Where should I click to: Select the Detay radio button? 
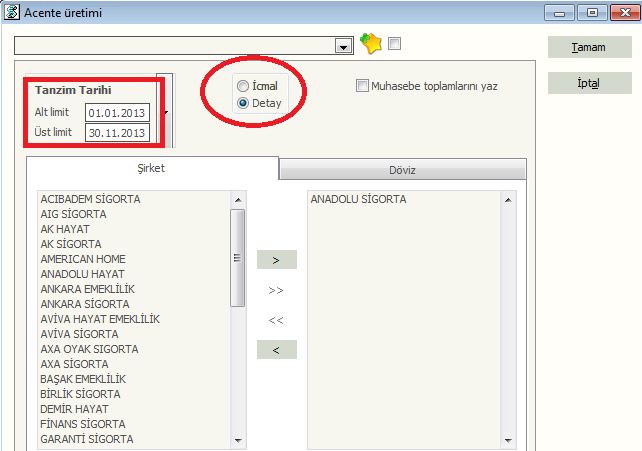coord(243,102)
